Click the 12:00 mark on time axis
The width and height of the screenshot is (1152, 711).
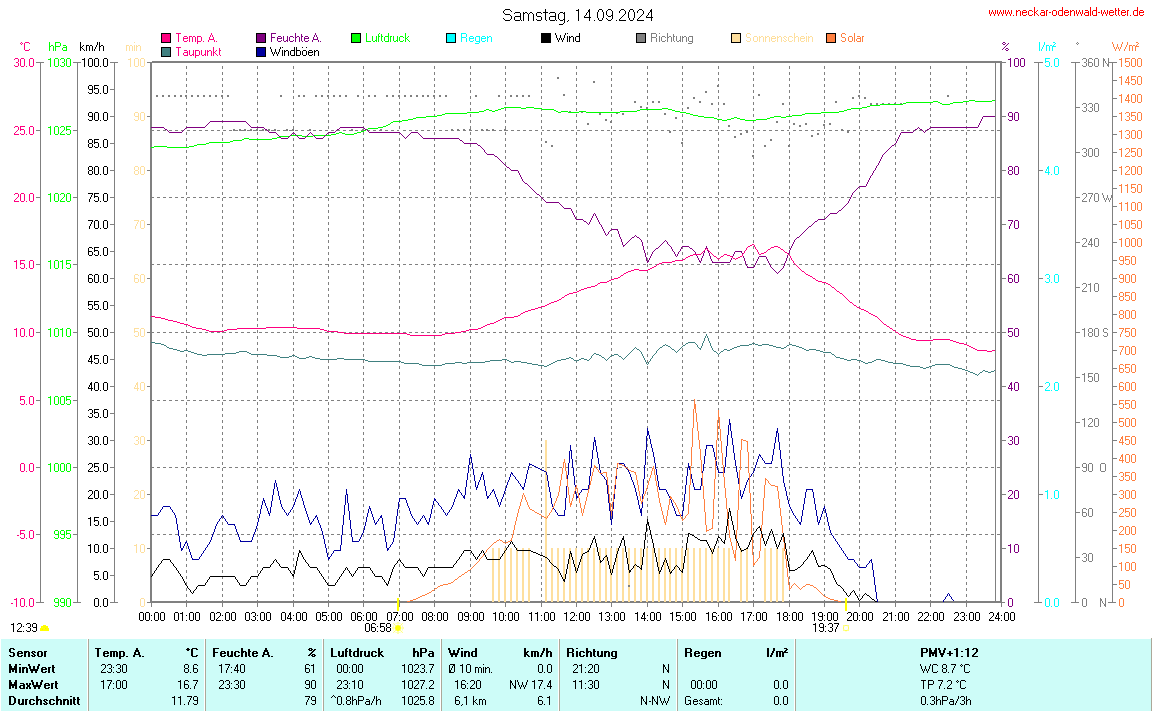576,617
